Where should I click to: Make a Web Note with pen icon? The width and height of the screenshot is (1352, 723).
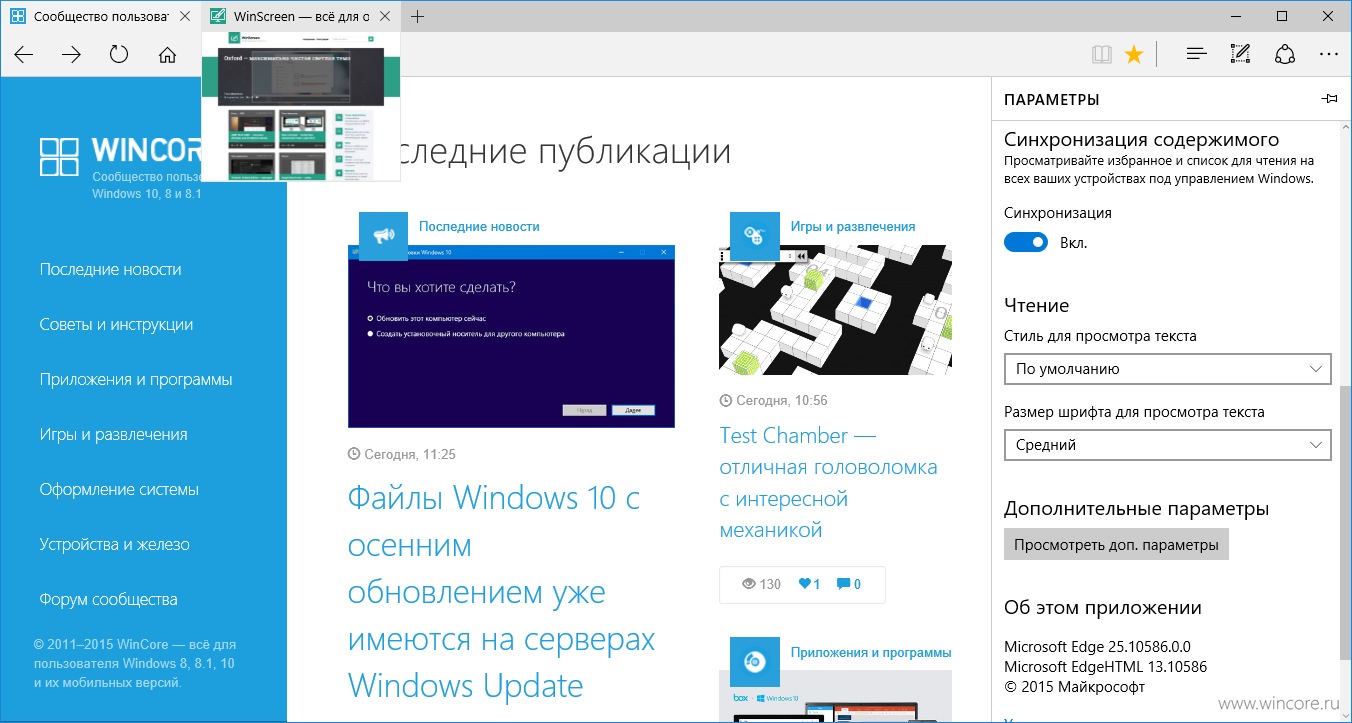click(1241, 55)
